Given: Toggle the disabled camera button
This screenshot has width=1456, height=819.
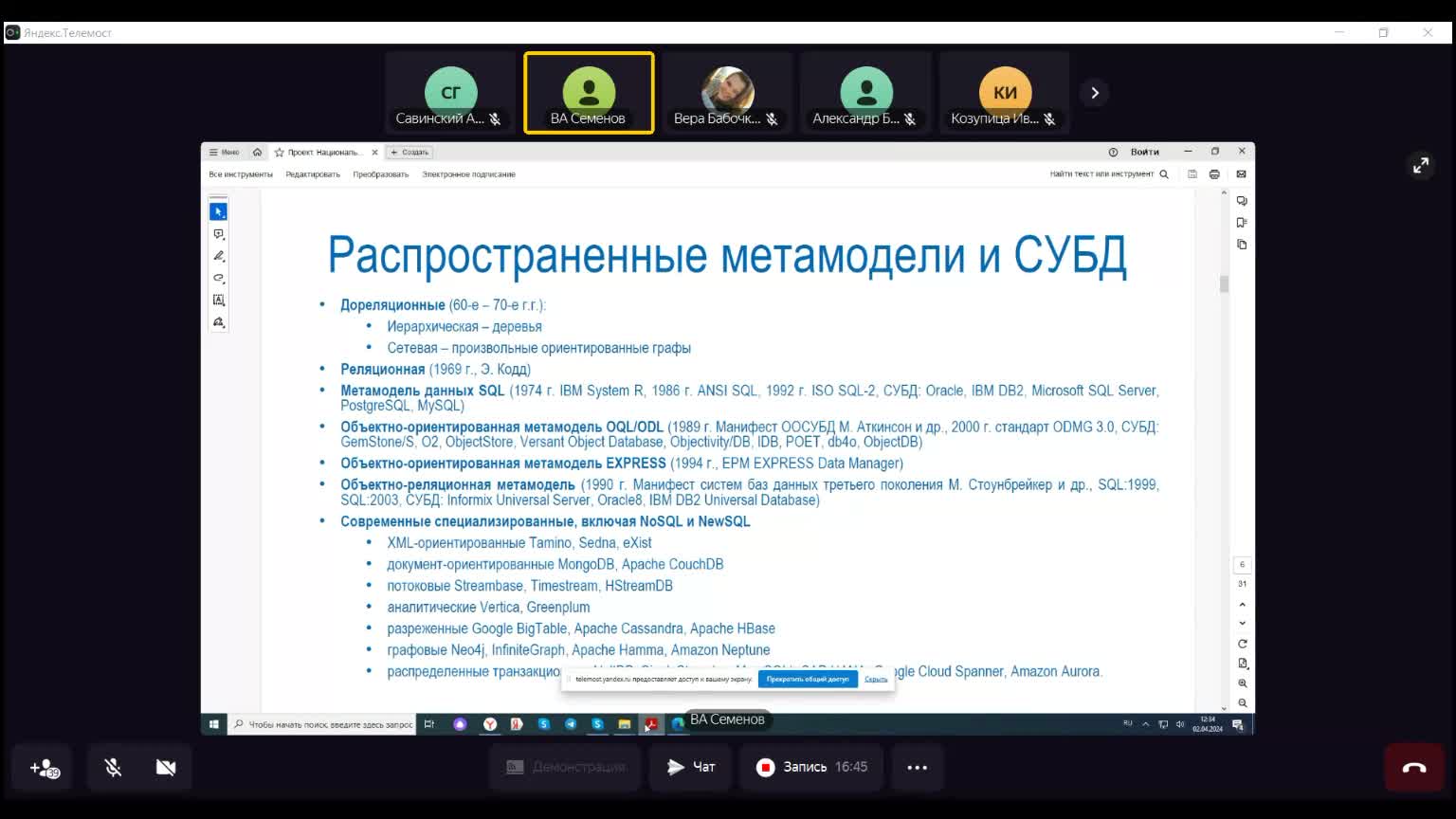Looking at the screenshot, I should pyautogui.click(x=166, y=768).
